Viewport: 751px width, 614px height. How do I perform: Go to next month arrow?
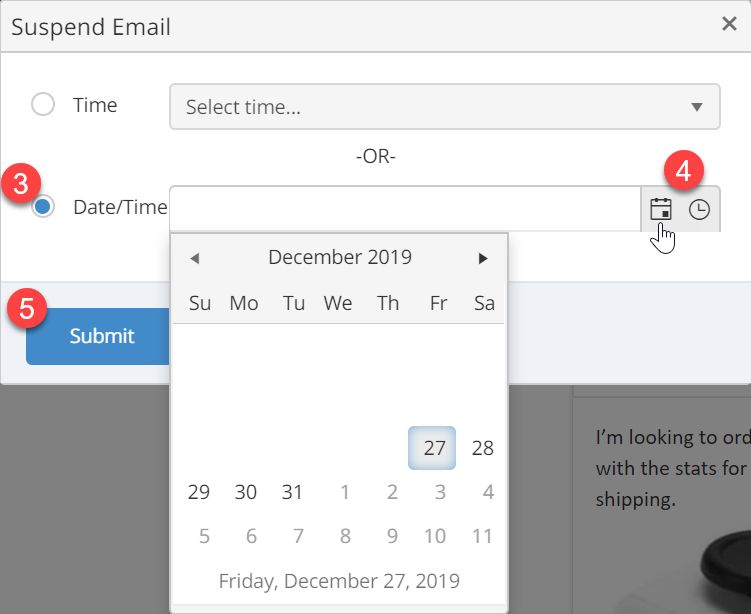click(483, 259)
